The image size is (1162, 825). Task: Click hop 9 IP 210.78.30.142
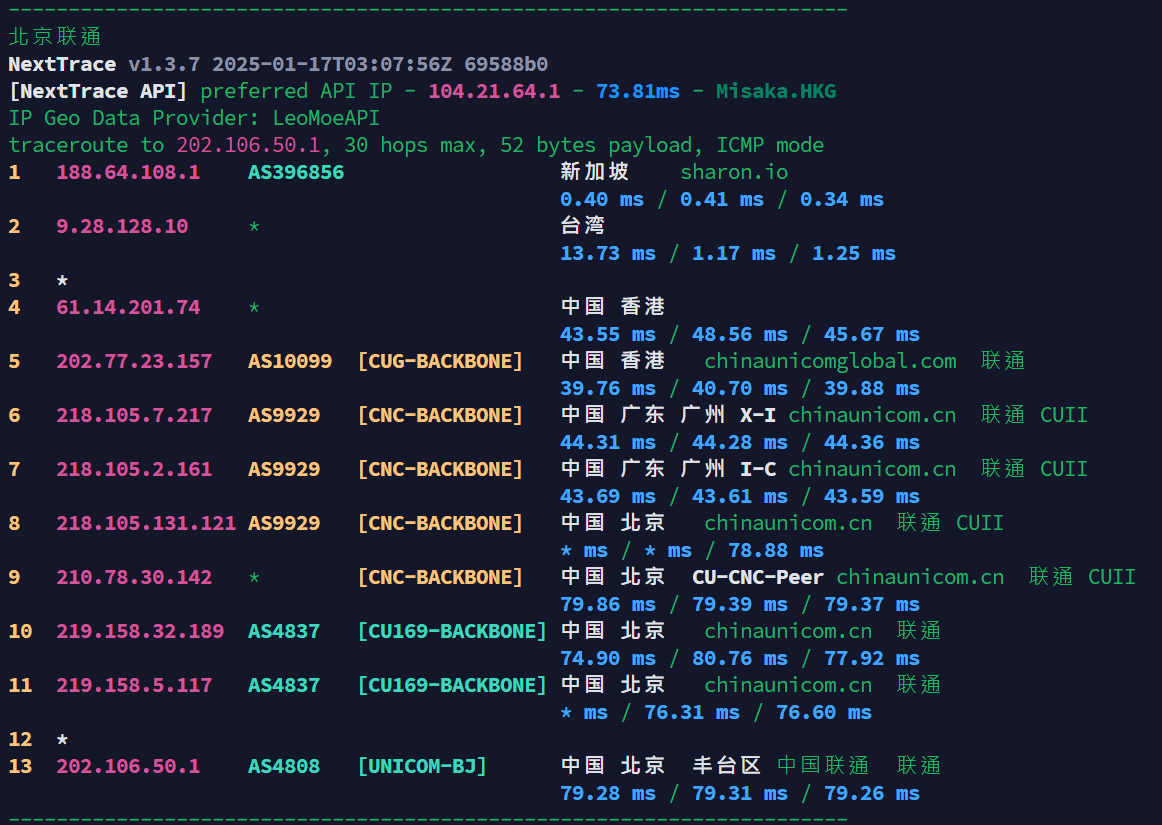134,577
